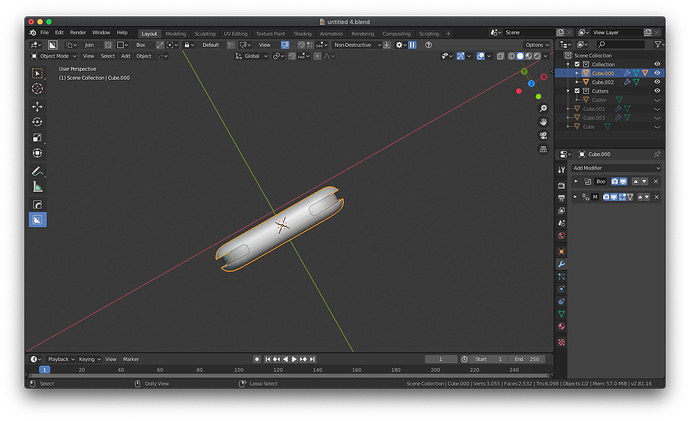Viewport: 690px width, 421px height.
Task: Click the outliner search field
Action: (x=621, y=44)
